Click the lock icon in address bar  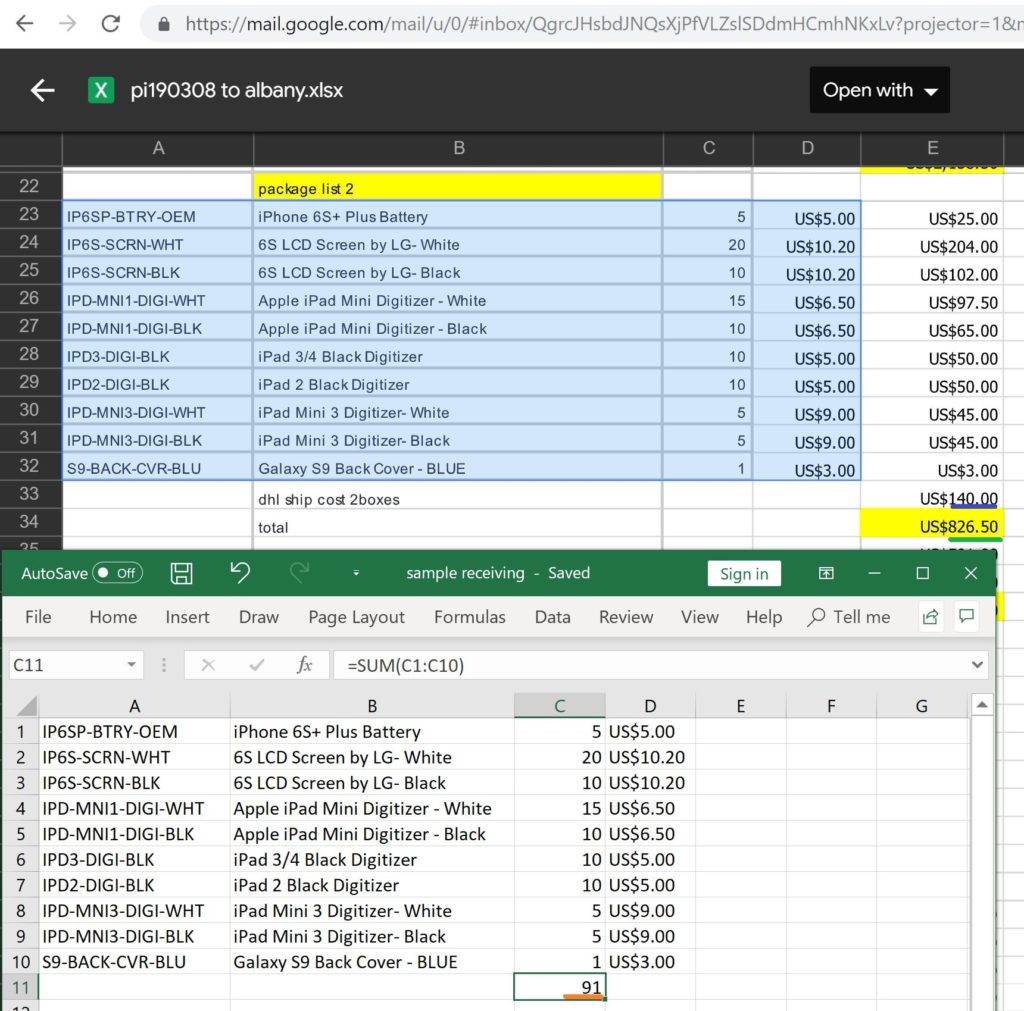click(x=164, y=24)
